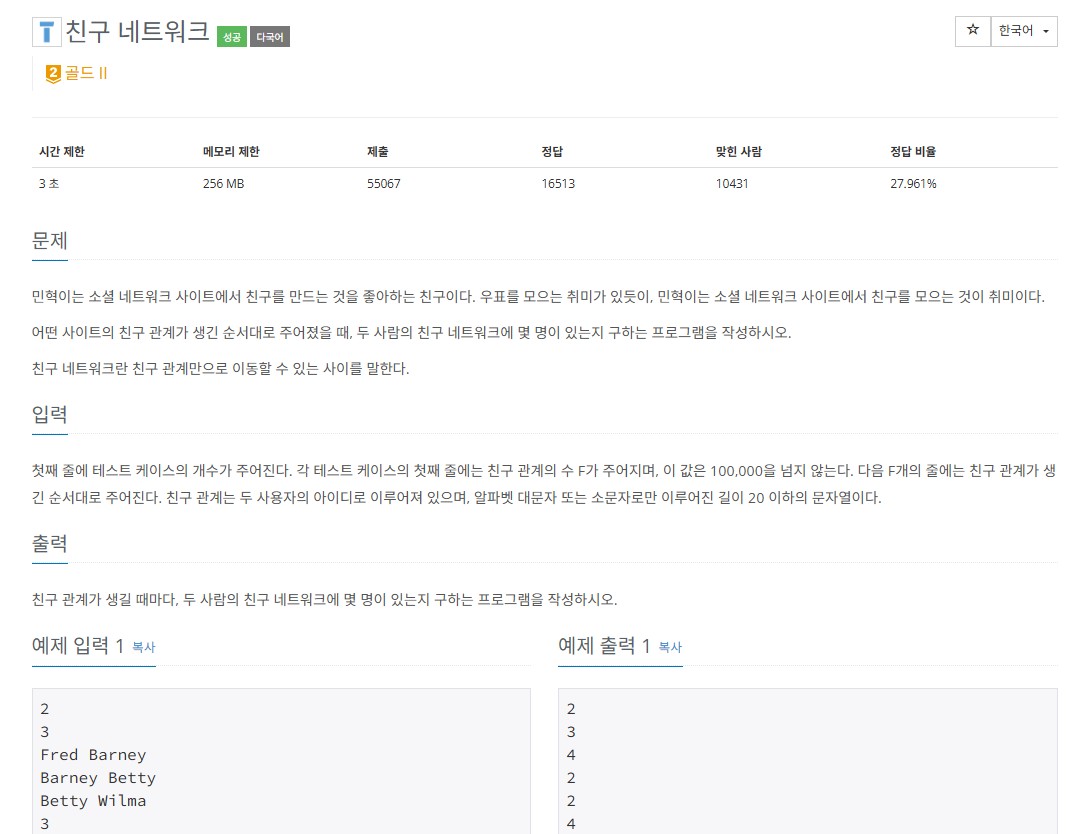Image resolution: width=1086 pixels, height=834 pixels.
Task: Click the 친구 네트워크 title text
Action: [137, 32]
